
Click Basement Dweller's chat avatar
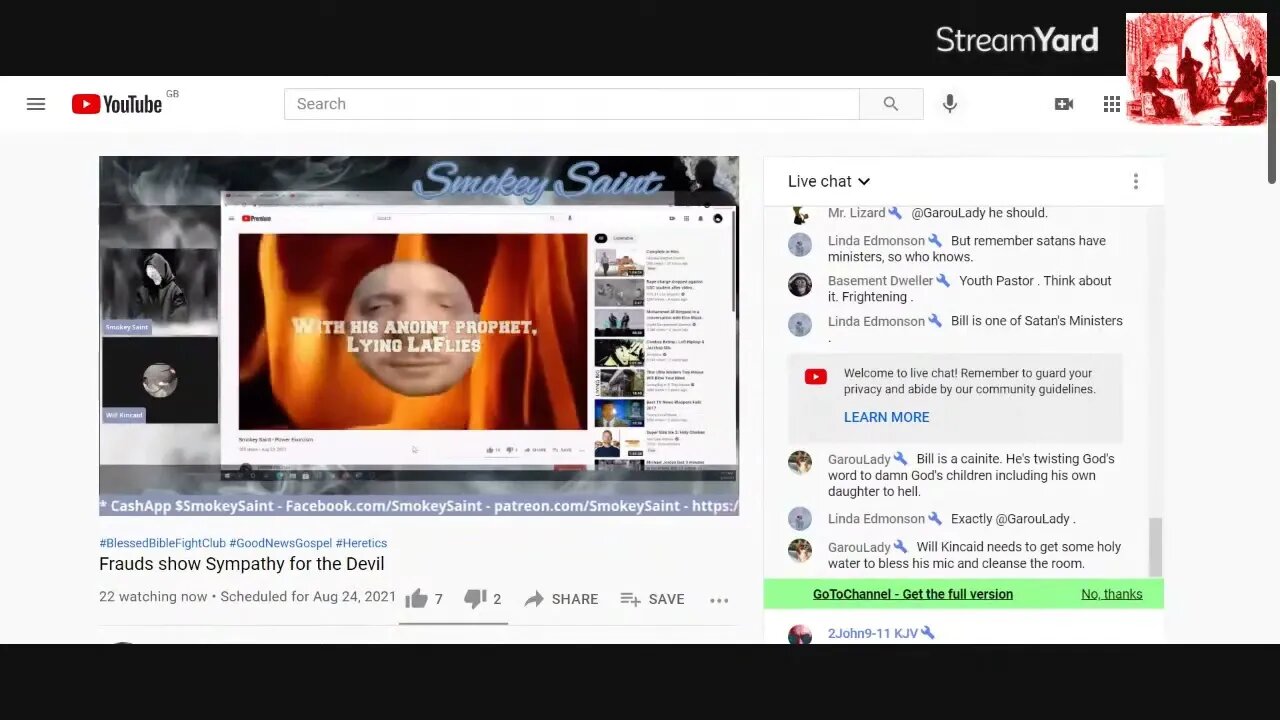800,285
